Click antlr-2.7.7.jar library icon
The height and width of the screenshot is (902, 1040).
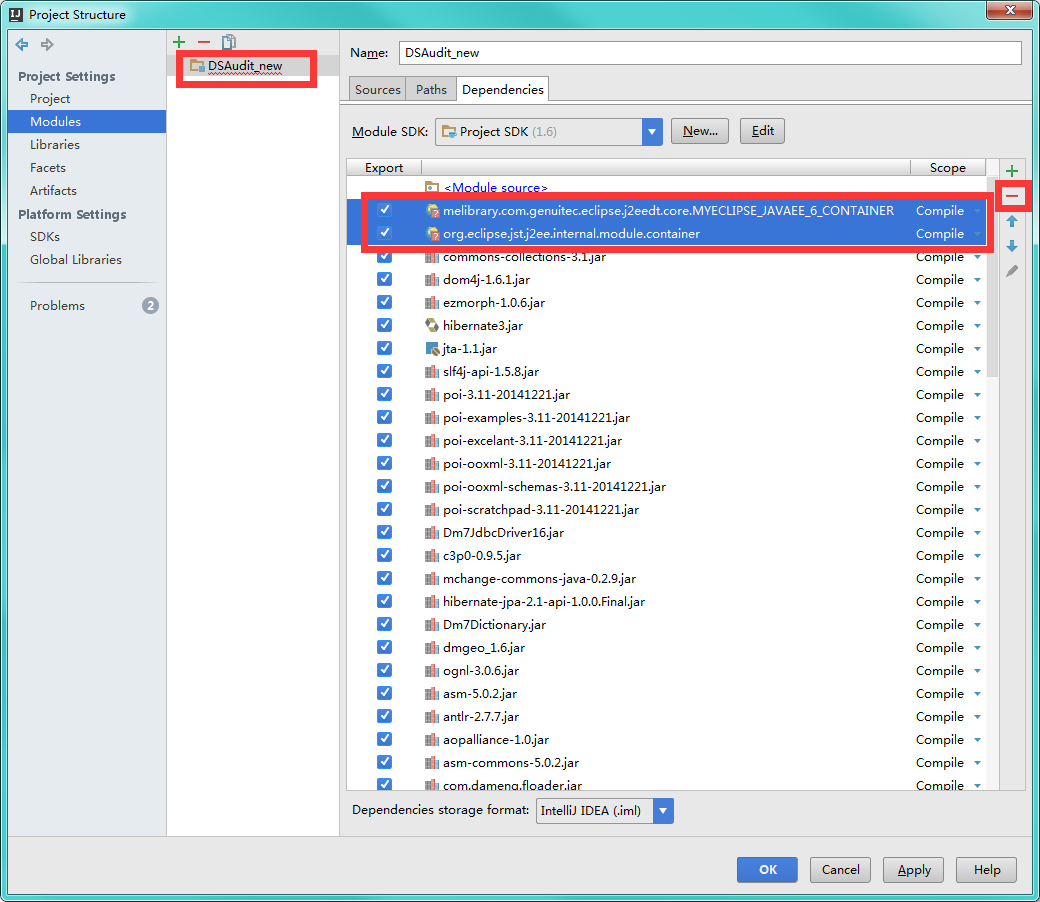[x=432, y=717]
